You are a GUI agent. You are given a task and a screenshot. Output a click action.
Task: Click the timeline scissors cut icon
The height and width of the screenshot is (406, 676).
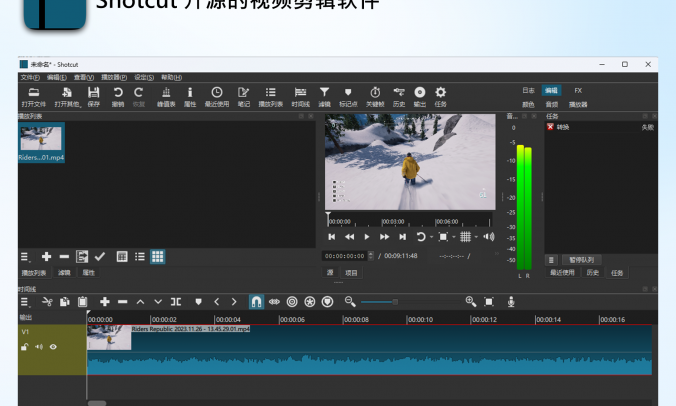point(47,302)
